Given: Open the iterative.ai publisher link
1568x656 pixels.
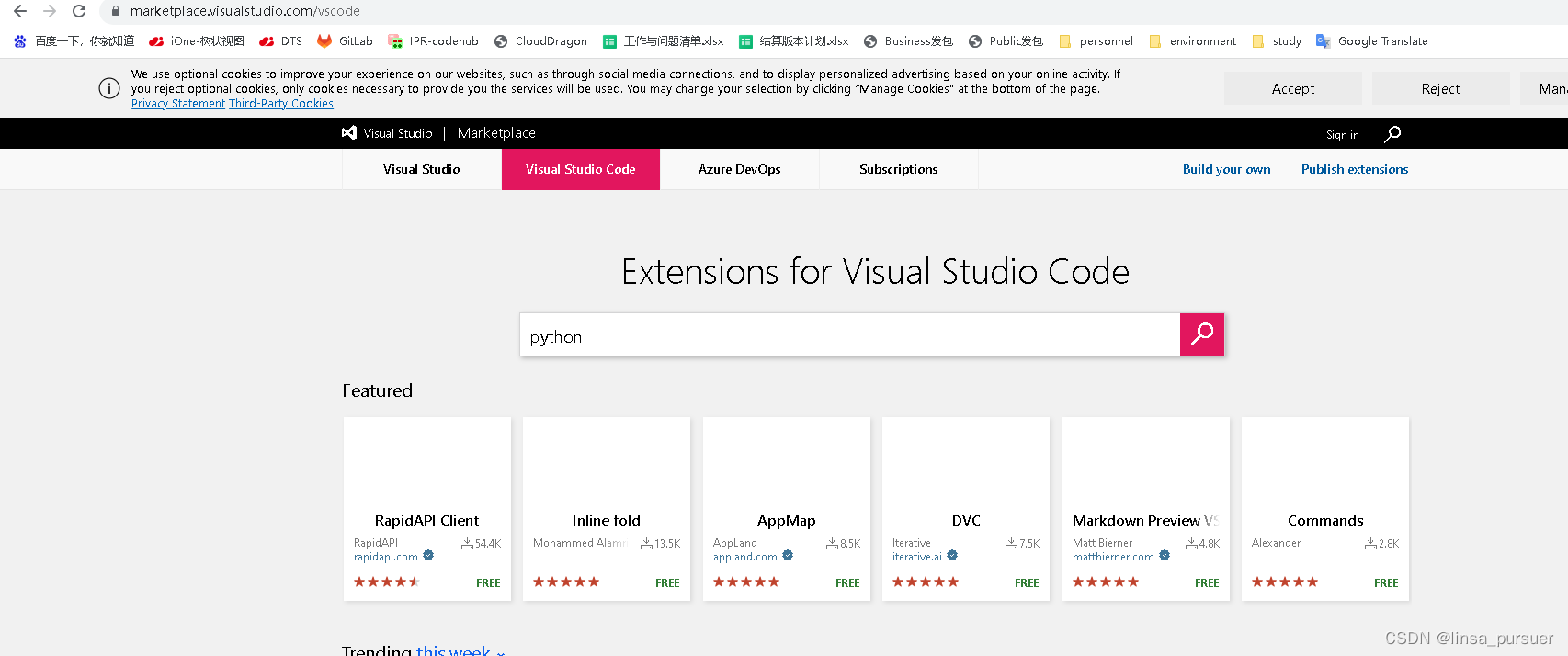Looking at the screenshot, I should 917,557.
